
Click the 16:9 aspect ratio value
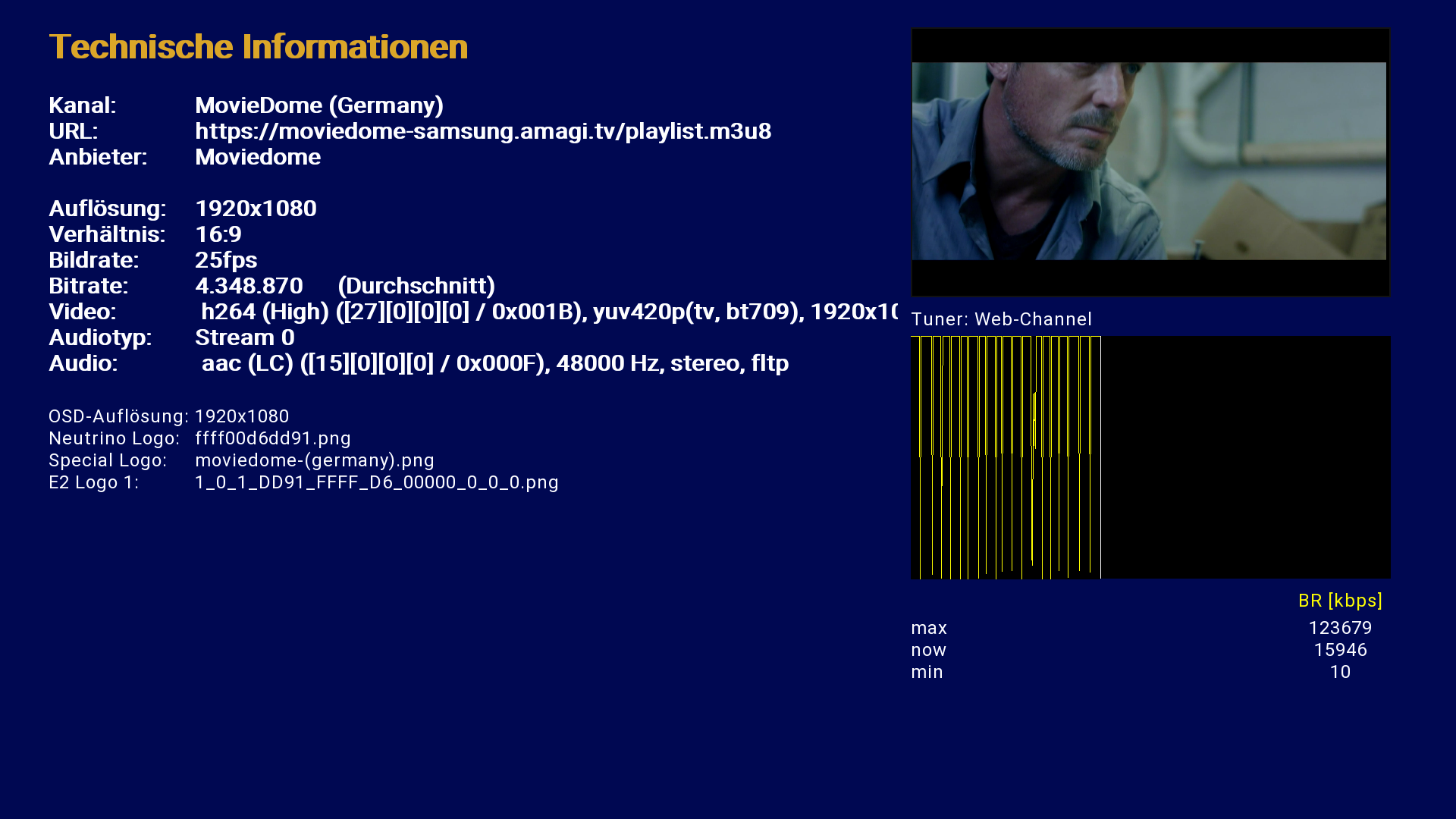tap(218, 234)
